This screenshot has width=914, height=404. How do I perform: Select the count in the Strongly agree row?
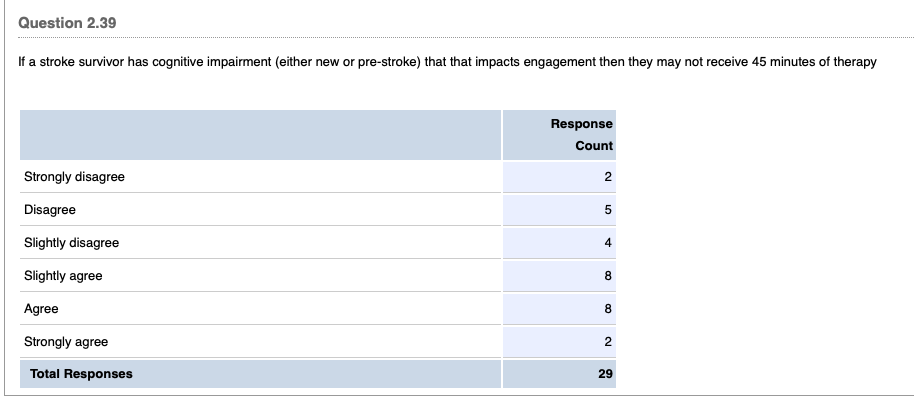pyautogui.click(x=607, y=342)
